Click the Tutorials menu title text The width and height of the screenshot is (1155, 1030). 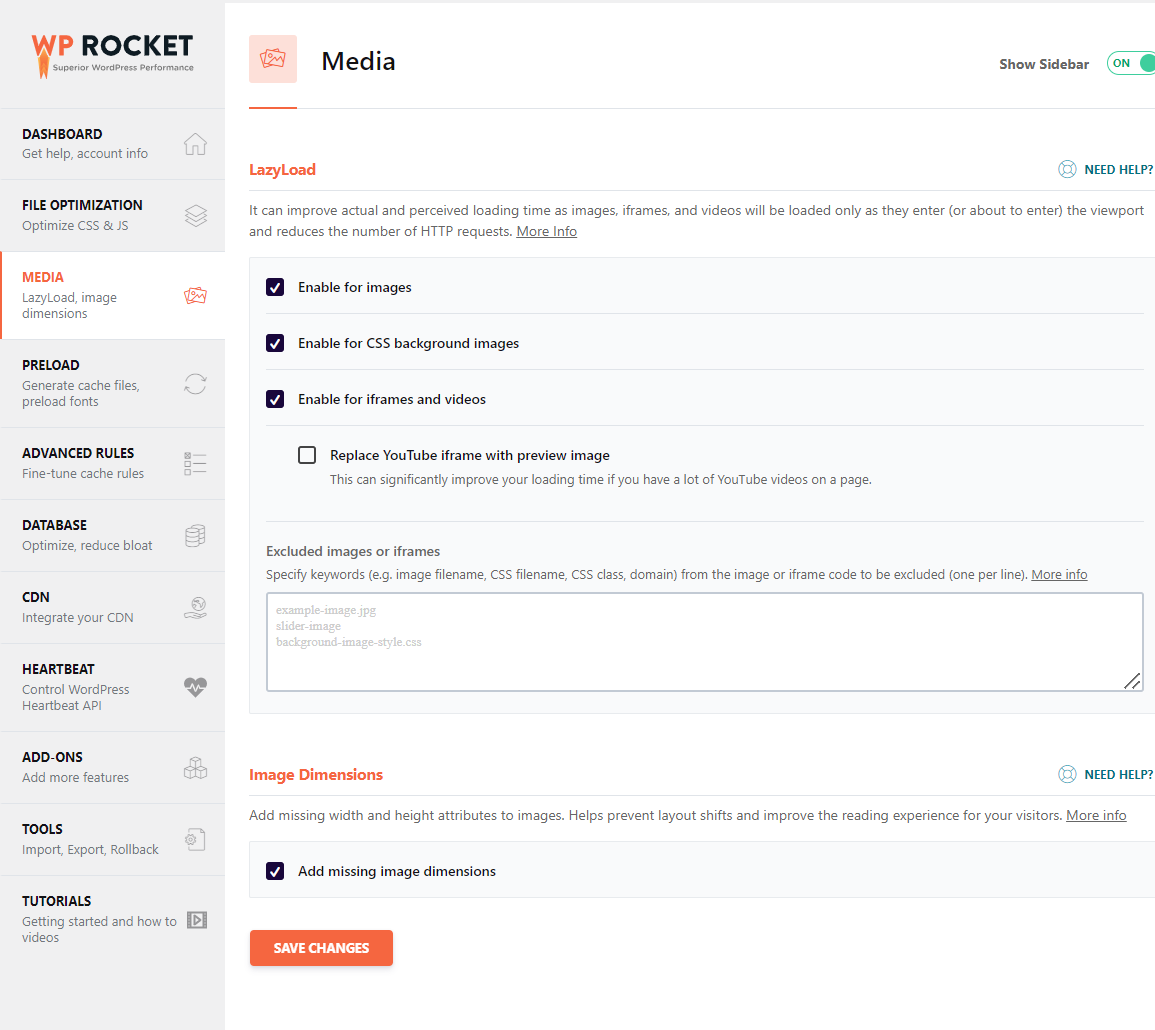(57, 901)
